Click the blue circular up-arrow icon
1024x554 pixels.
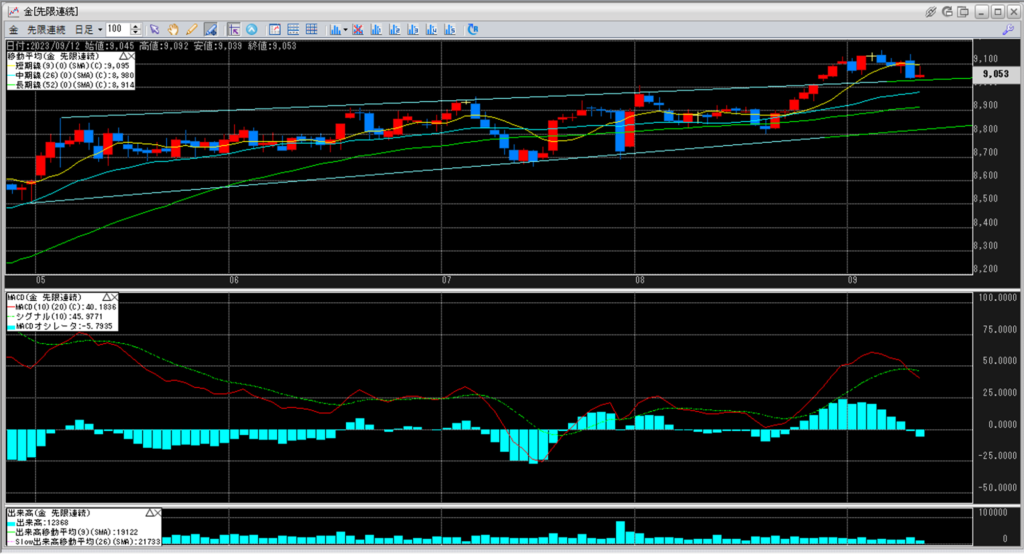251,29
